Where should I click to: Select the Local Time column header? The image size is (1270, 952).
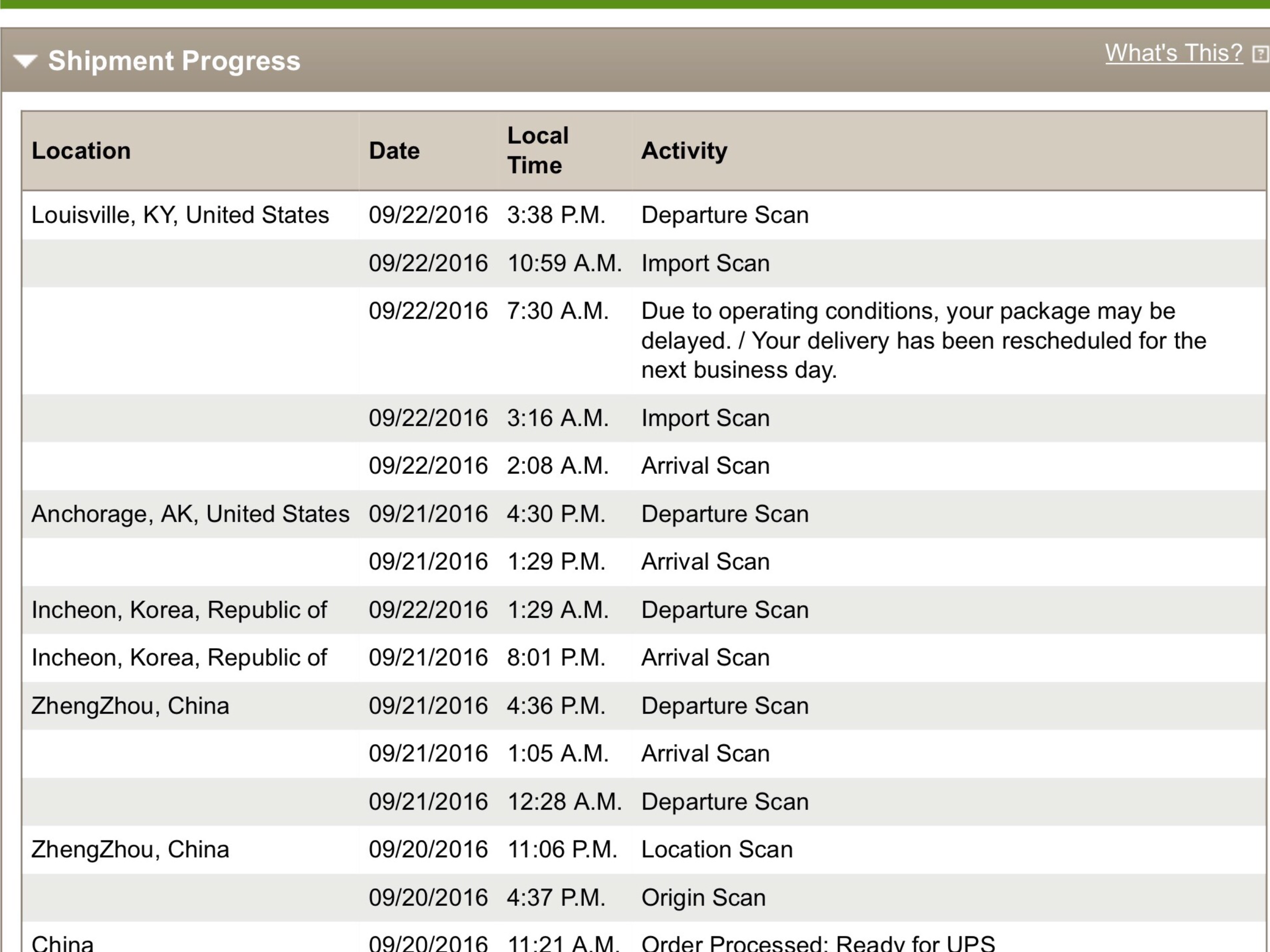pyautogui.click(x=537, y=151)
